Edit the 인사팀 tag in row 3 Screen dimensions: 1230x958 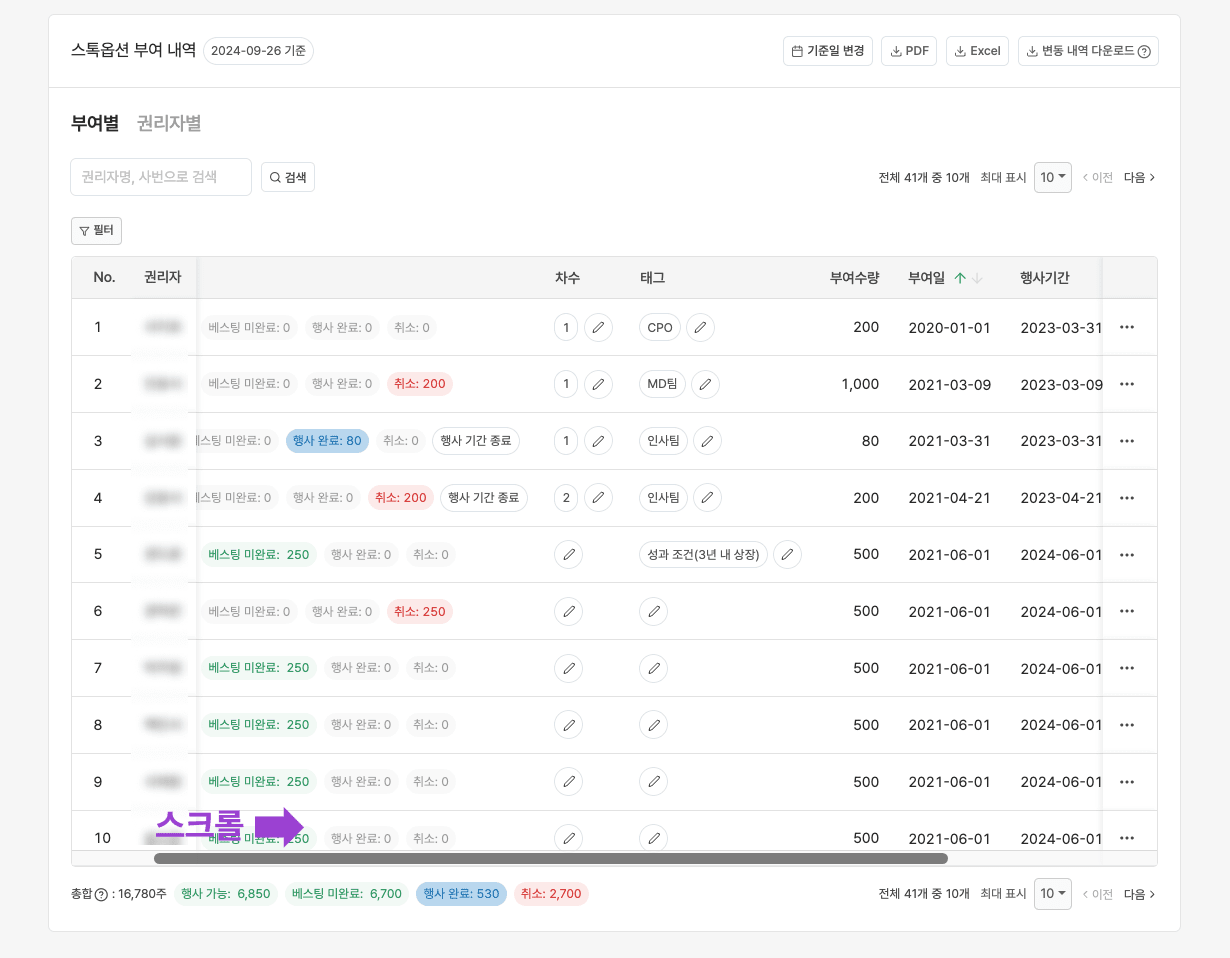click(x=707, y=440)
